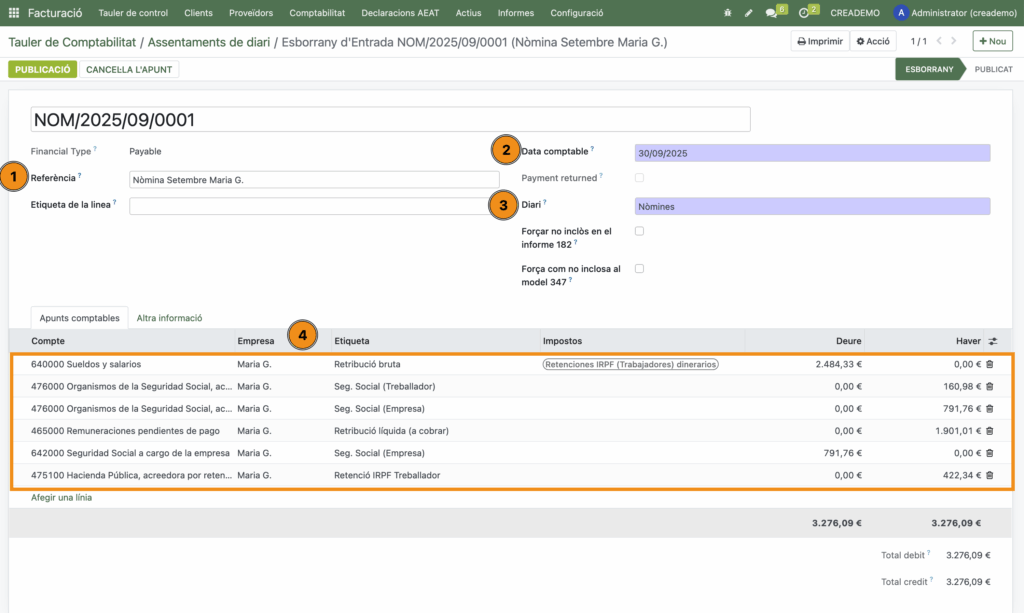Screen dimensions: 1024x613
Task: Toggle the Payment returned checkbox
Action: click(x=639, y=178)
